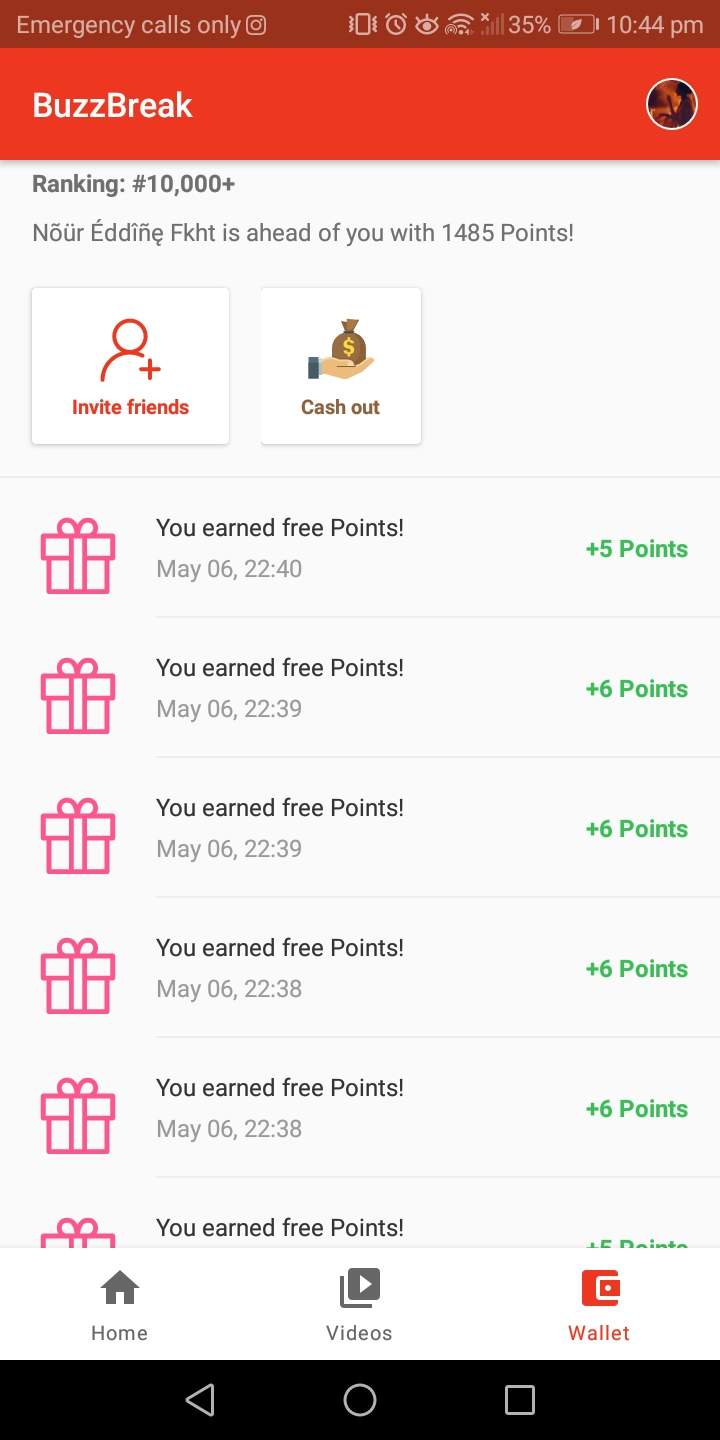Tap the profile avatar picture

coord(672,104)
